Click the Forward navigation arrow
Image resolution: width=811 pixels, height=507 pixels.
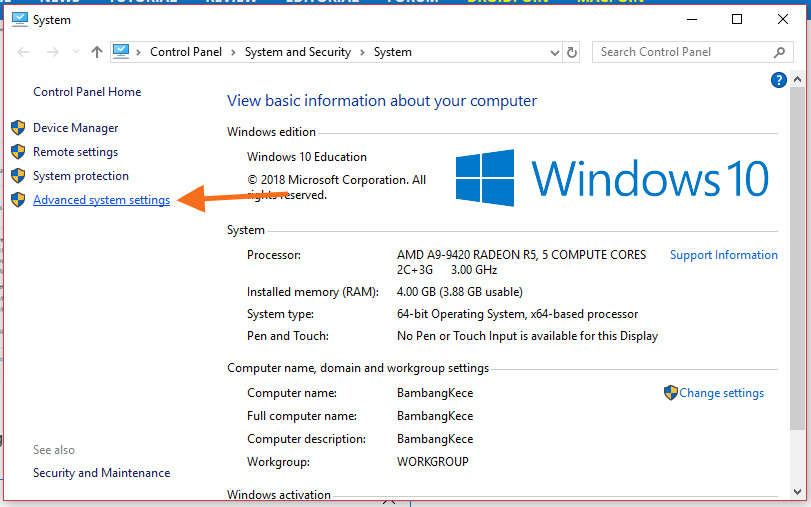click(x=52, y=52)
